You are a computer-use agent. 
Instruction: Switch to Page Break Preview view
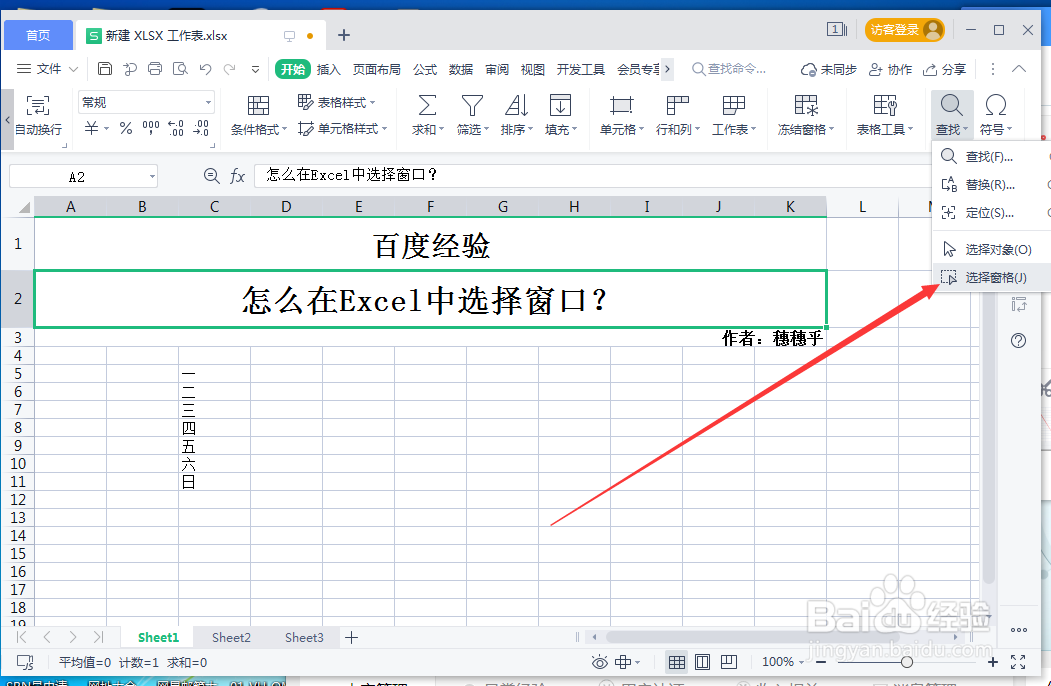click(729, 663)
